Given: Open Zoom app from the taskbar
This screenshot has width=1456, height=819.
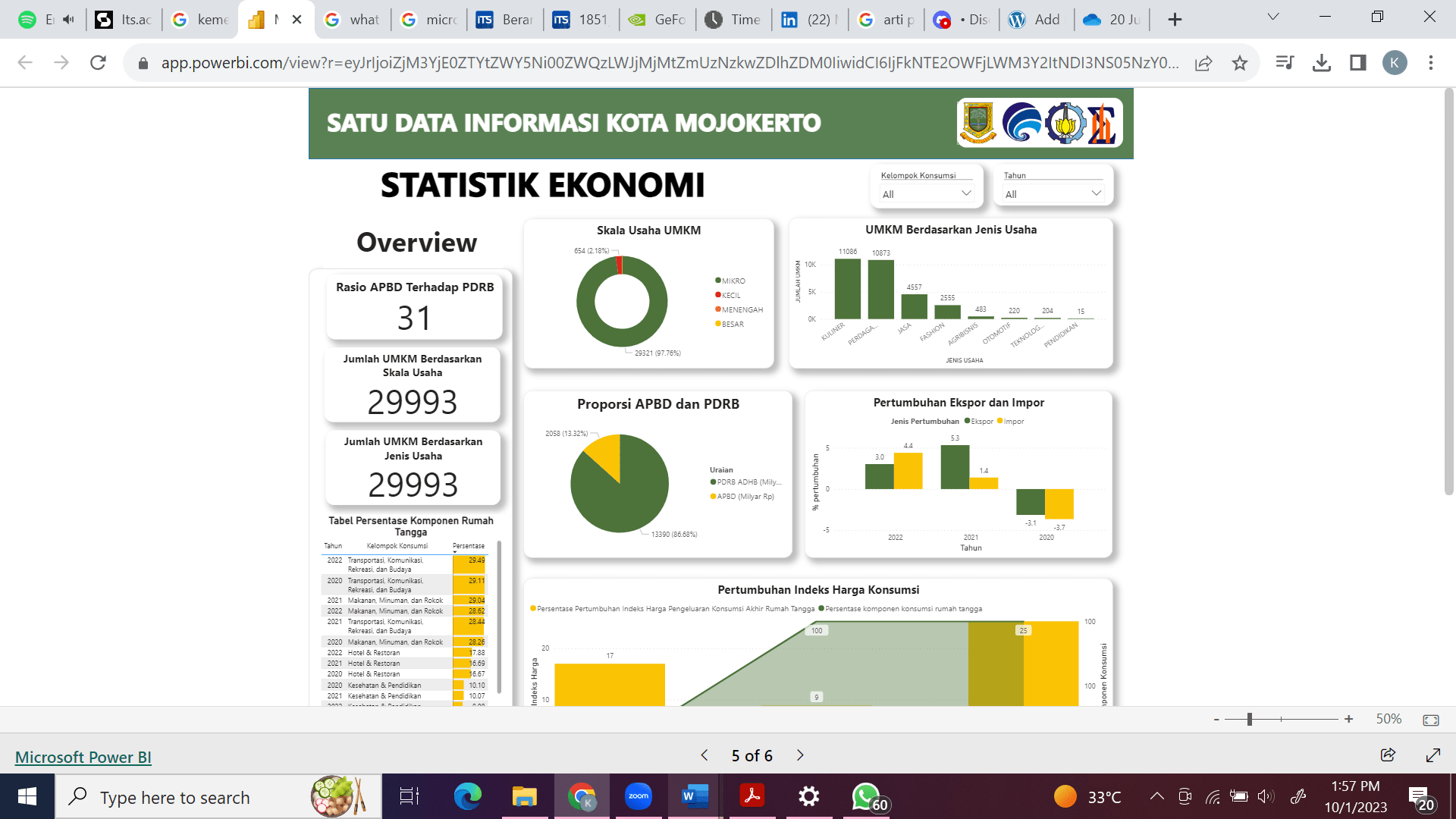Looking at the screenshot, I should click(x=638, y=796).
